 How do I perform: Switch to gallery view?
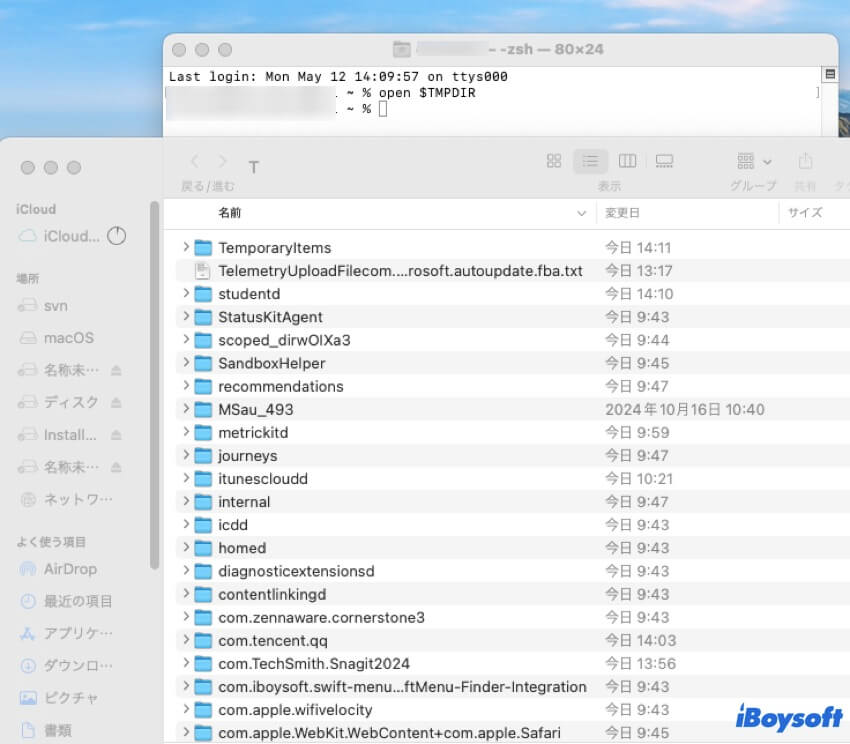664,161
